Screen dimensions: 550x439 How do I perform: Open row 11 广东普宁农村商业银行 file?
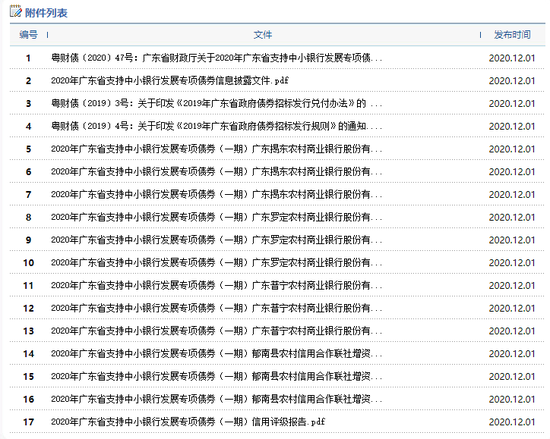coord(216,285)
